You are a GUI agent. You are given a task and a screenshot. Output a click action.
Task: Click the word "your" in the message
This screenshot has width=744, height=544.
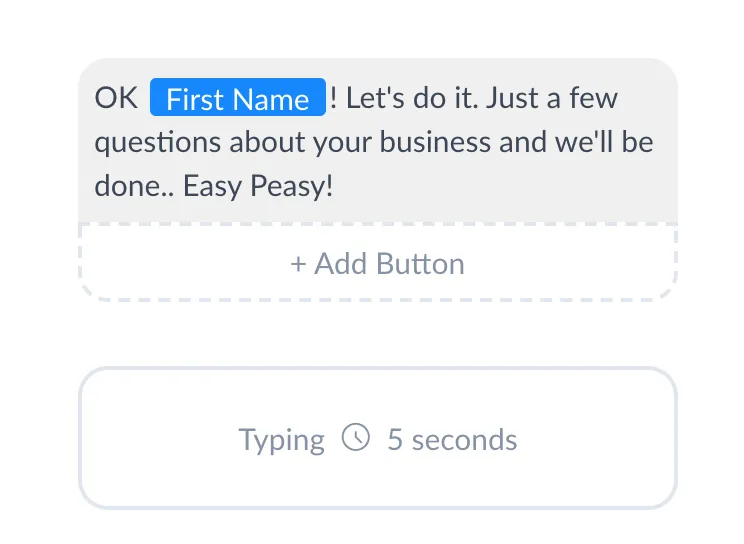[x=342, y=143]
